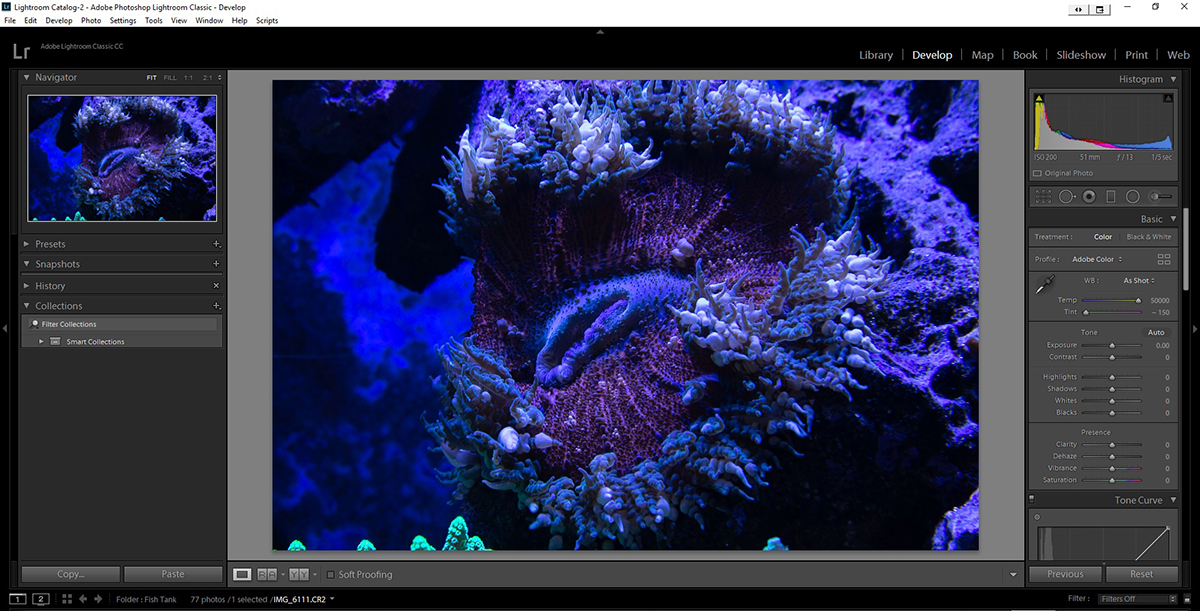Viewport: 1200px width, 611px height.
Task: Select the Radial Filter tool
Action: (x=1133, y=197)
